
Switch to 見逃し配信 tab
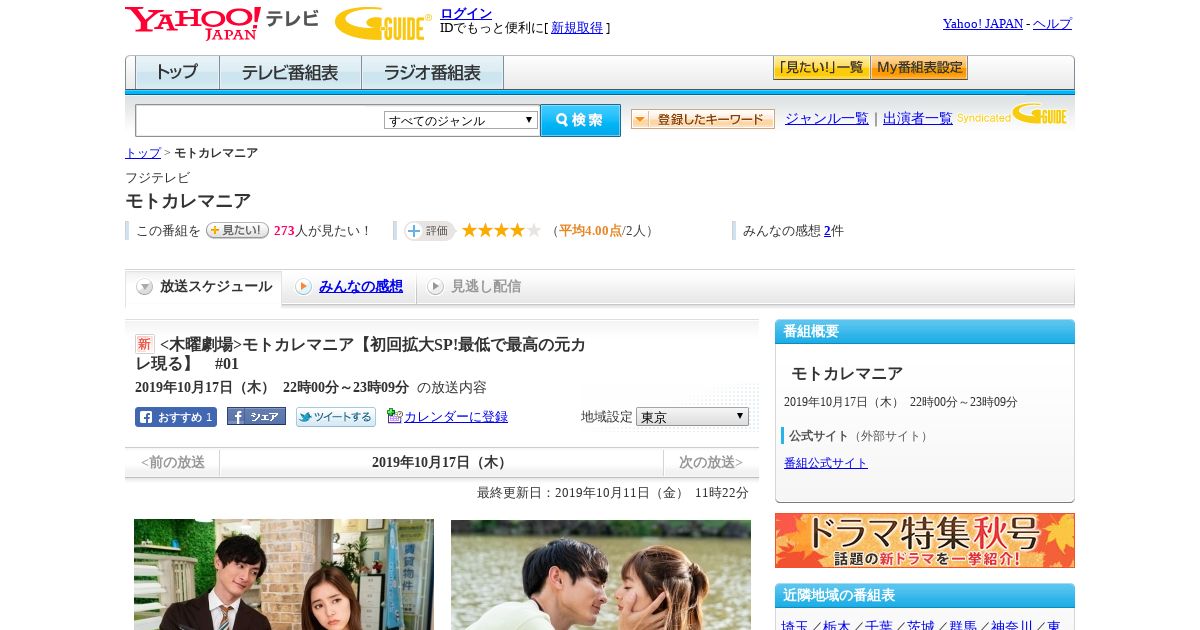tap(476, 287)
